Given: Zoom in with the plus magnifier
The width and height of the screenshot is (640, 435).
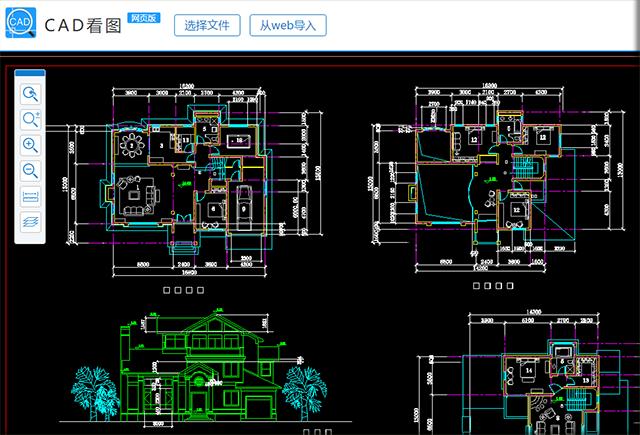Looking at the screenshot, I should (31, 145).
